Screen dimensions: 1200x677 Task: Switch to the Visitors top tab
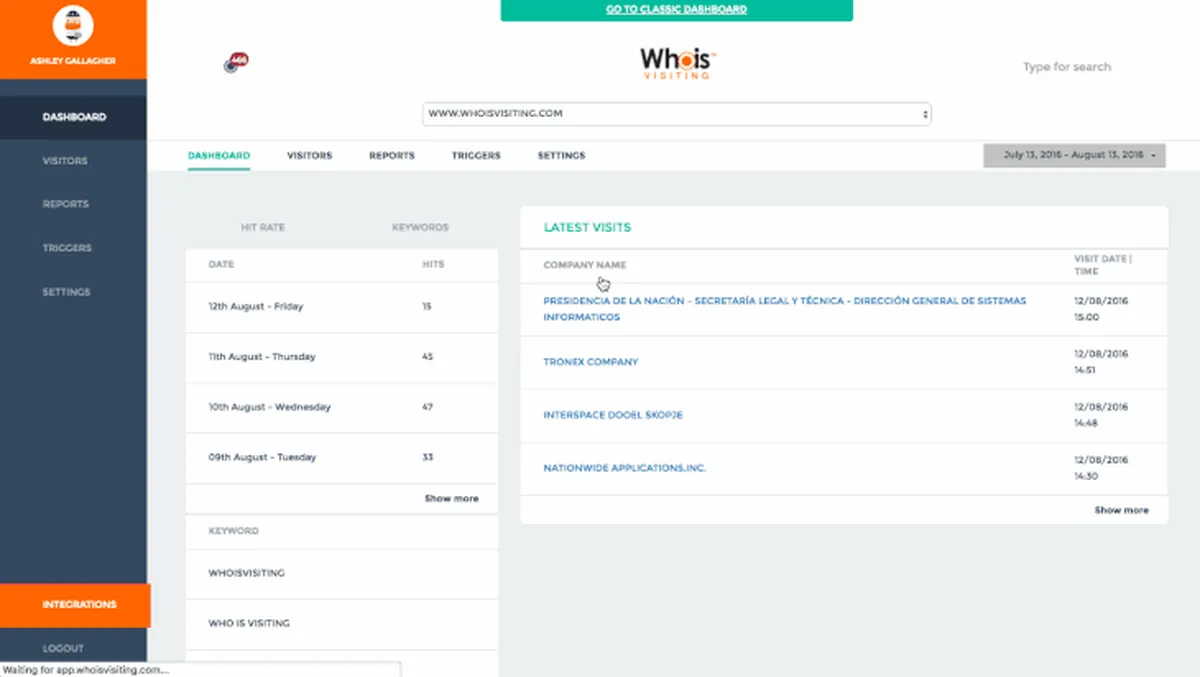click(309, 156)
